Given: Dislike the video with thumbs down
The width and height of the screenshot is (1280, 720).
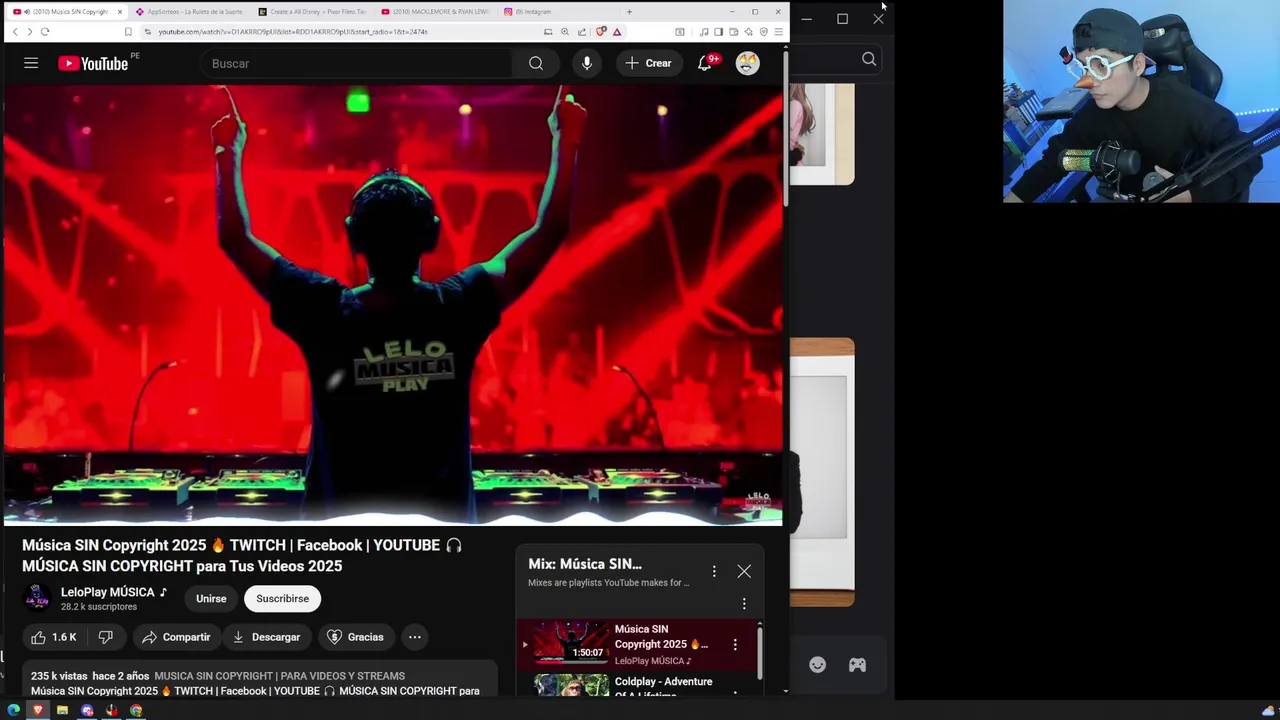Looking at the screenshot, I should 105,637.
